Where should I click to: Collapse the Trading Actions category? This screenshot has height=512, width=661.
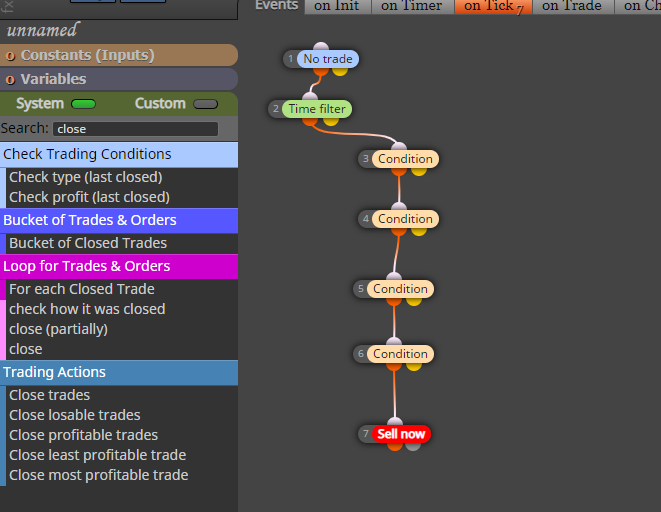click(x=119, y=373)
